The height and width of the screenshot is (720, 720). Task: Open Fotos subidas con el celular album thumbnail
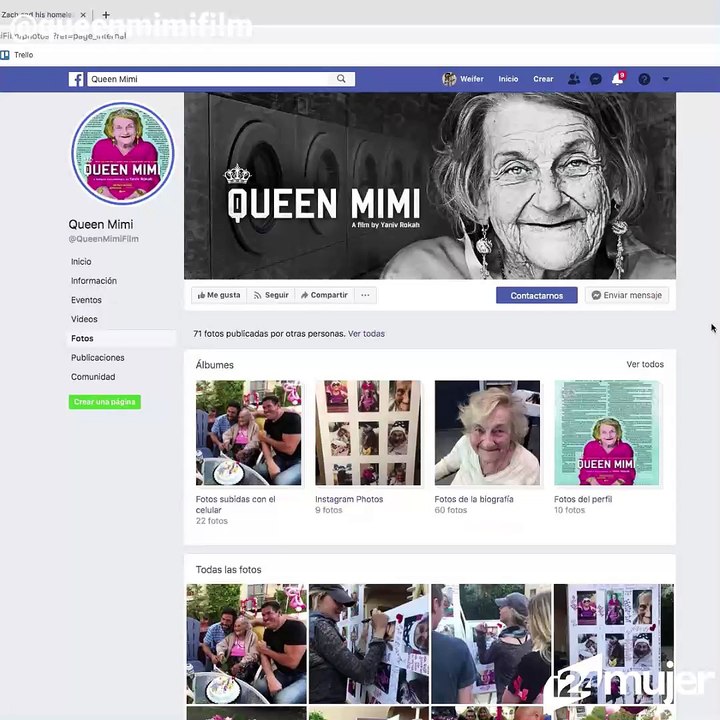click(248, 433)
